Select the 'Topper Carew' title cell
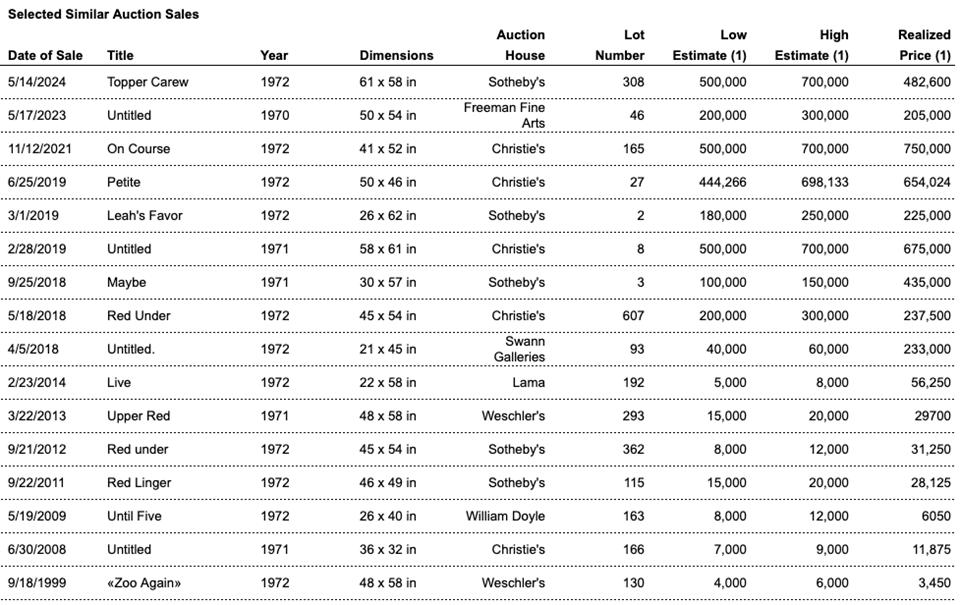960x605 pixels. pyautogui.click(x=147, y=82)
